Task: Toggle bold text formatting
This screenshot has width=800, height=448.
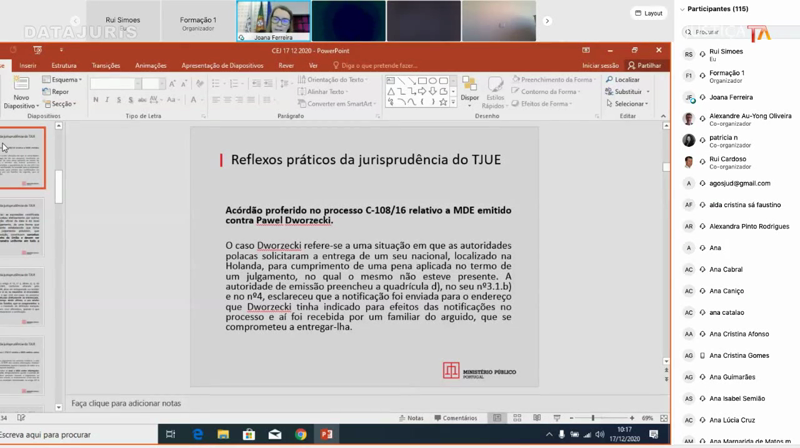Action: click(x=95, y=100)
